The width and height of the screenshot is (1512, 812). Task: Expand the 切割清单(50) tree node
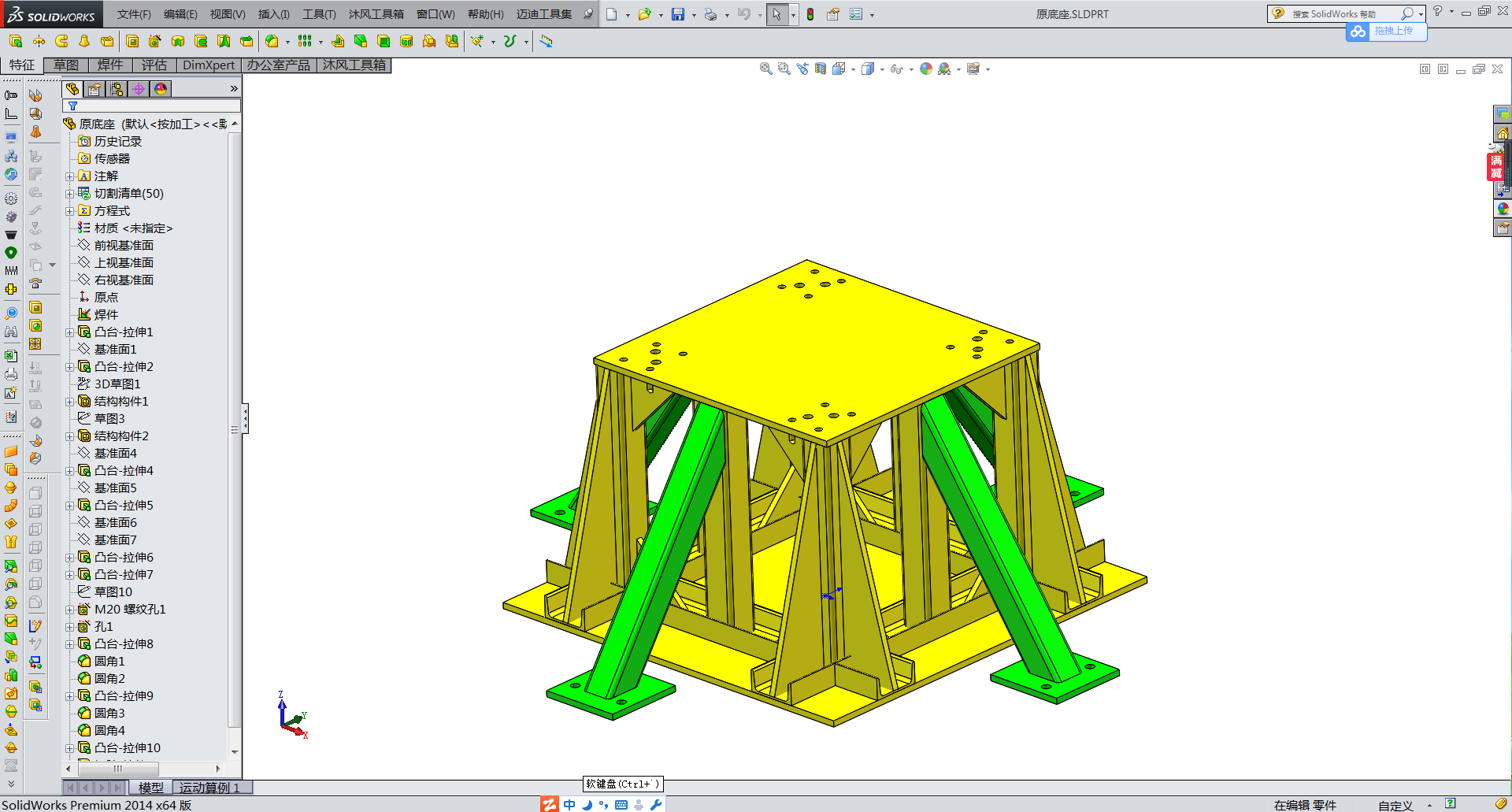tap(69, 194)
